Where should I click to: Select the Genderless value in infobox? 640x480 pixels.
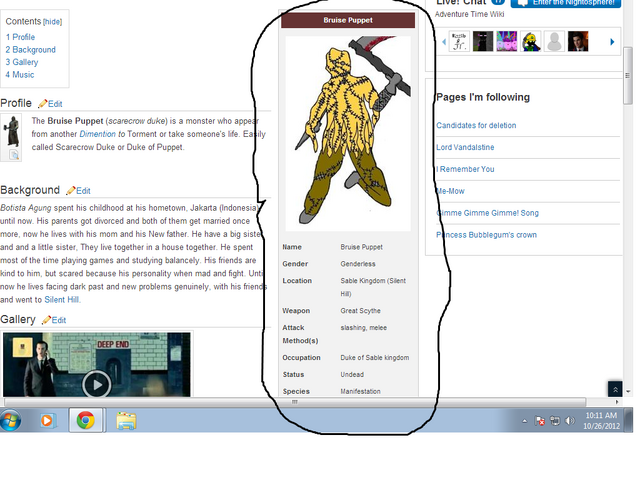tap(358, 264)
